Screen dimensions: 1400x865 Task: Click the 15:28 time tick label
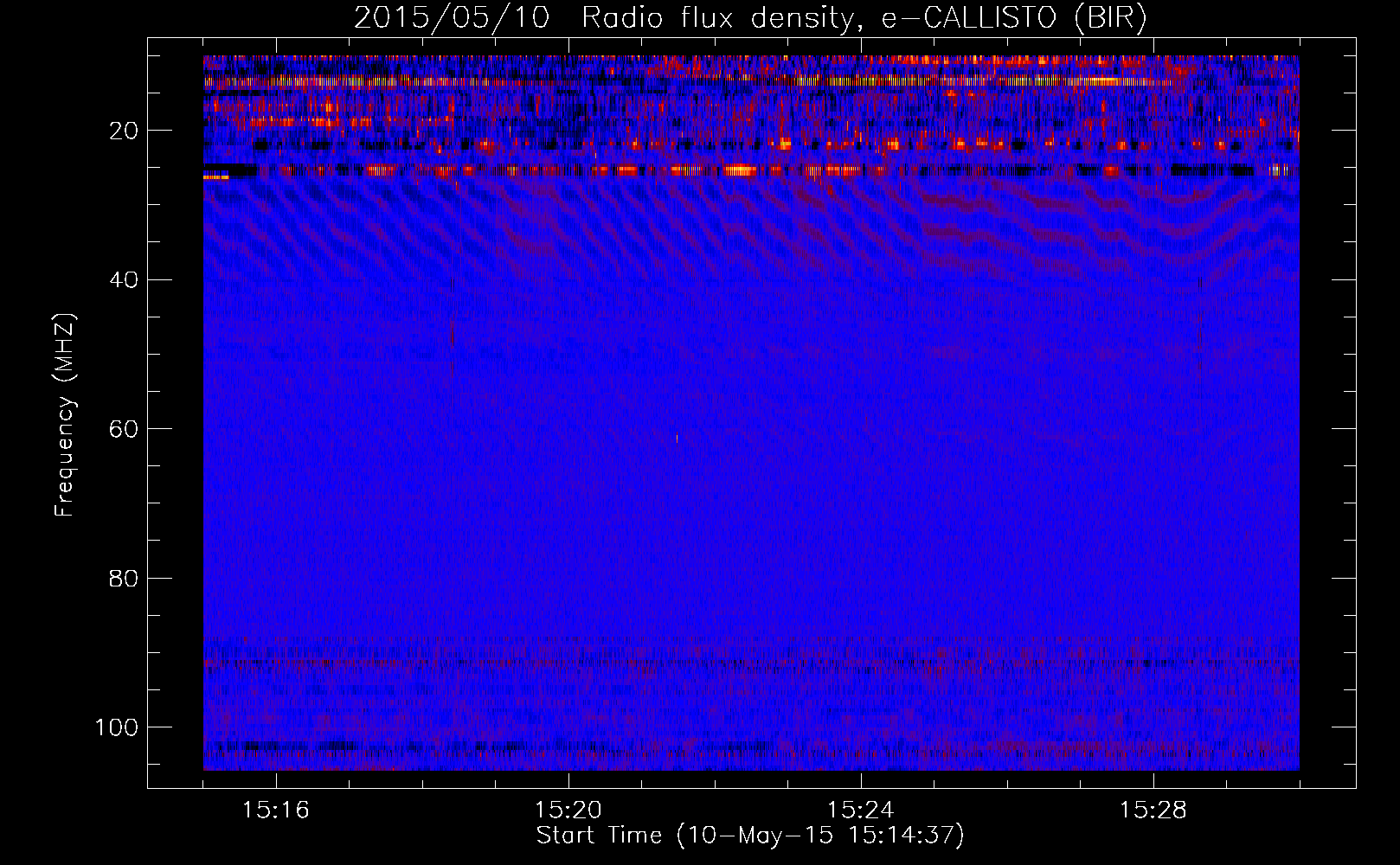(1153, 811)
